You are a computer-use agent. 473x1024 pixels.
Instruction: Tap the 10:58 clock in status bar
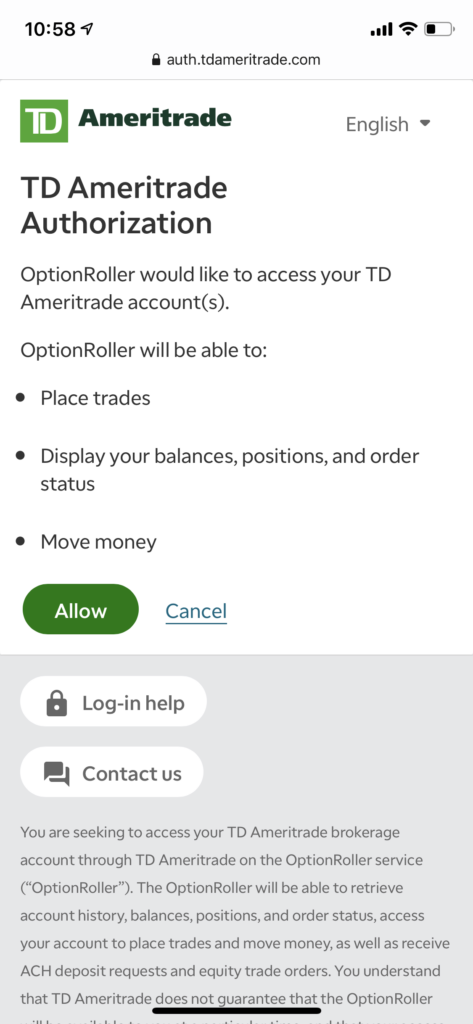(50, 29)
